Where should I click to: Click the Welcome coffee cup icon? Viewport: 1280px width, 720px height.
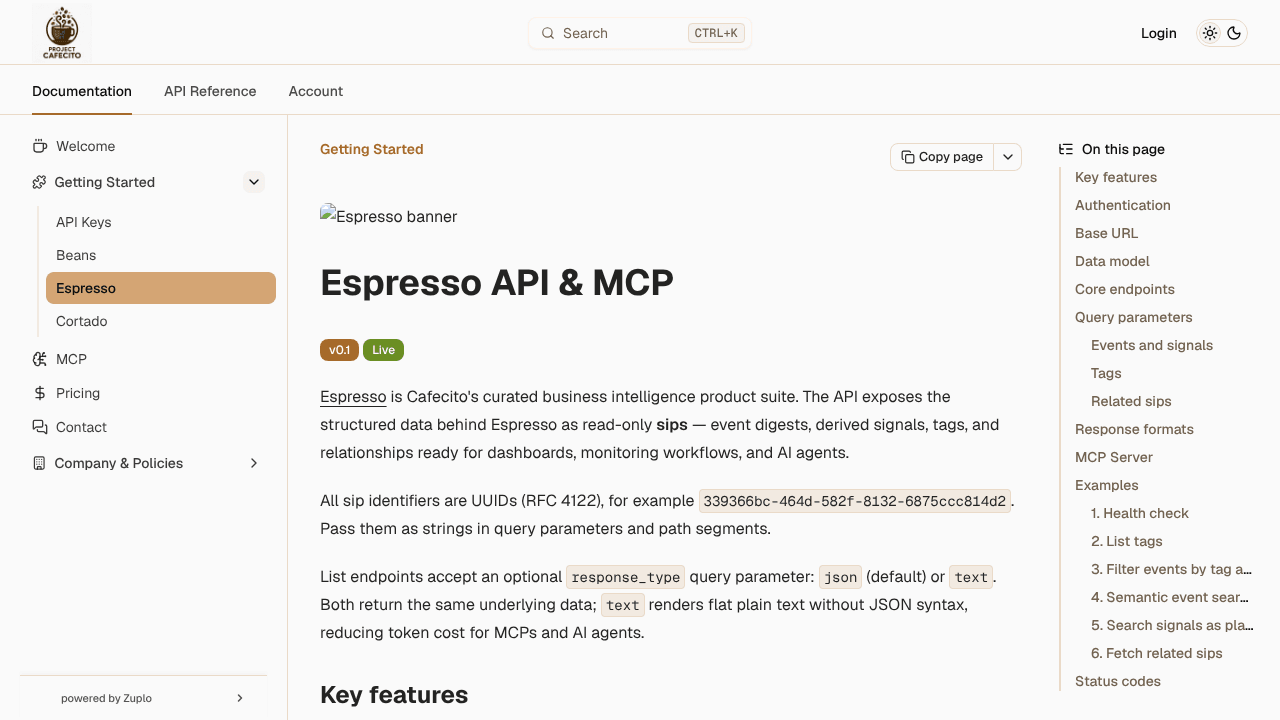(x=40, y=146)
